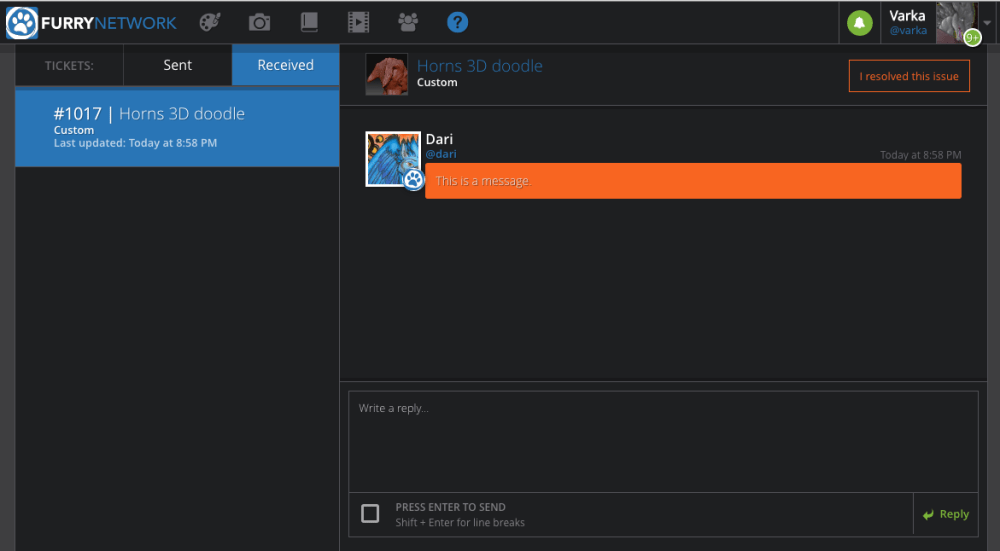The image size is (1000, 551).
Task: Open Dari's avatar image
Action: tap(393, 159)
